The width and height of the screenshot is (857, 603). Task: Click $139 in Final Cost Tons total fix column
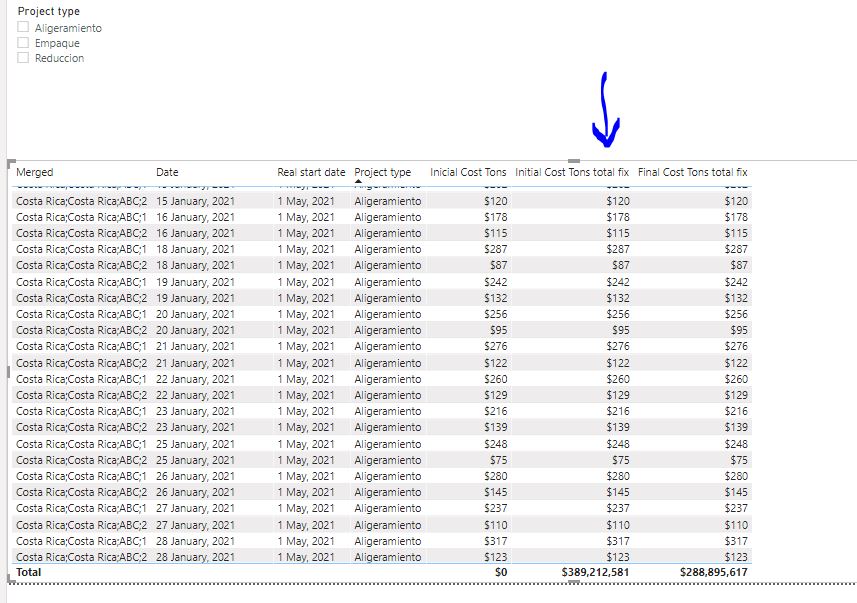[x=736, y=427]
